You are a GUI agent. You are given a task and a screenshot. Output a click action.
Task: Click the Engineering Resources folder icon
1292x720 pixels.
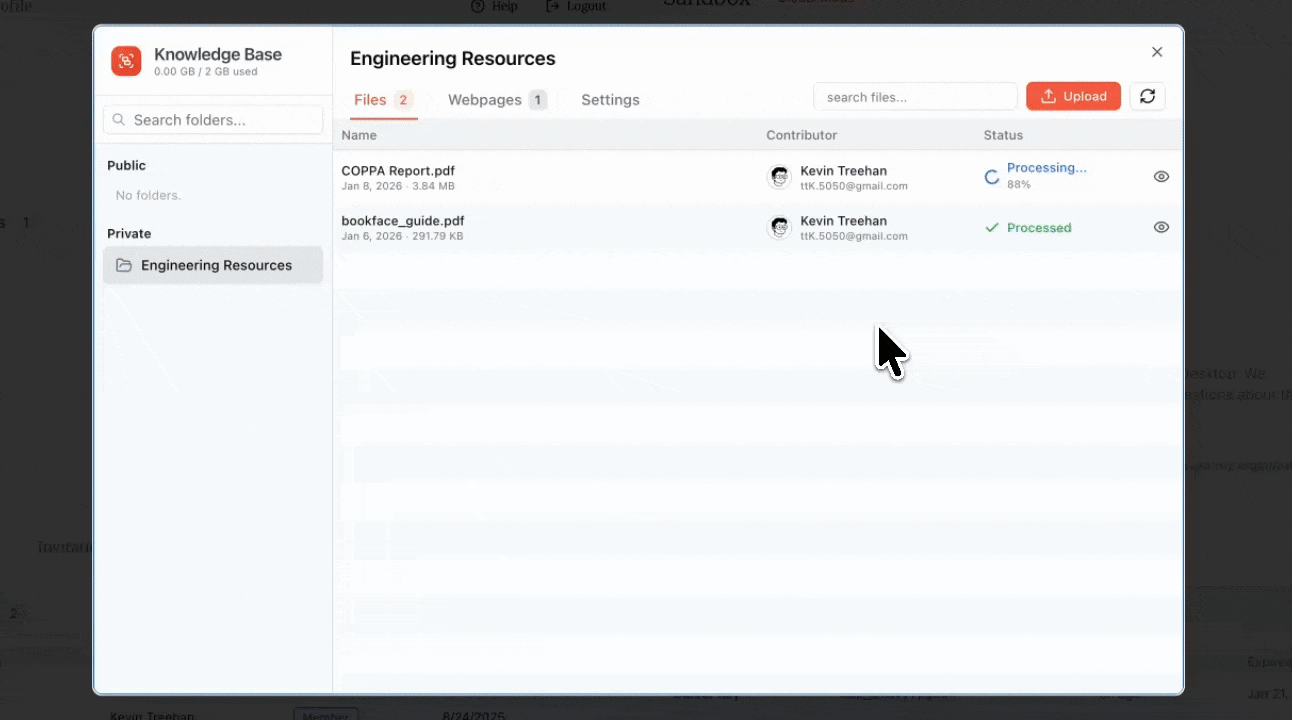124,265
